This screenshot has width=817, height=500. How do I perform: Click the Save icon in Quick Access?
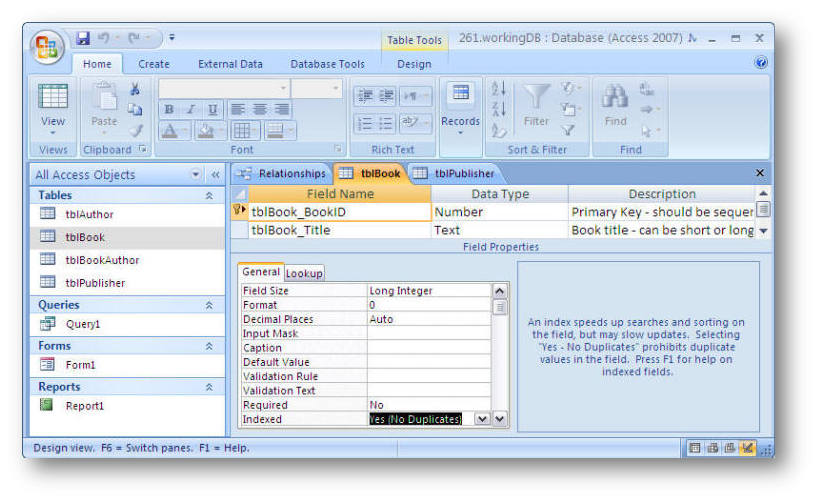pos(83,39)
